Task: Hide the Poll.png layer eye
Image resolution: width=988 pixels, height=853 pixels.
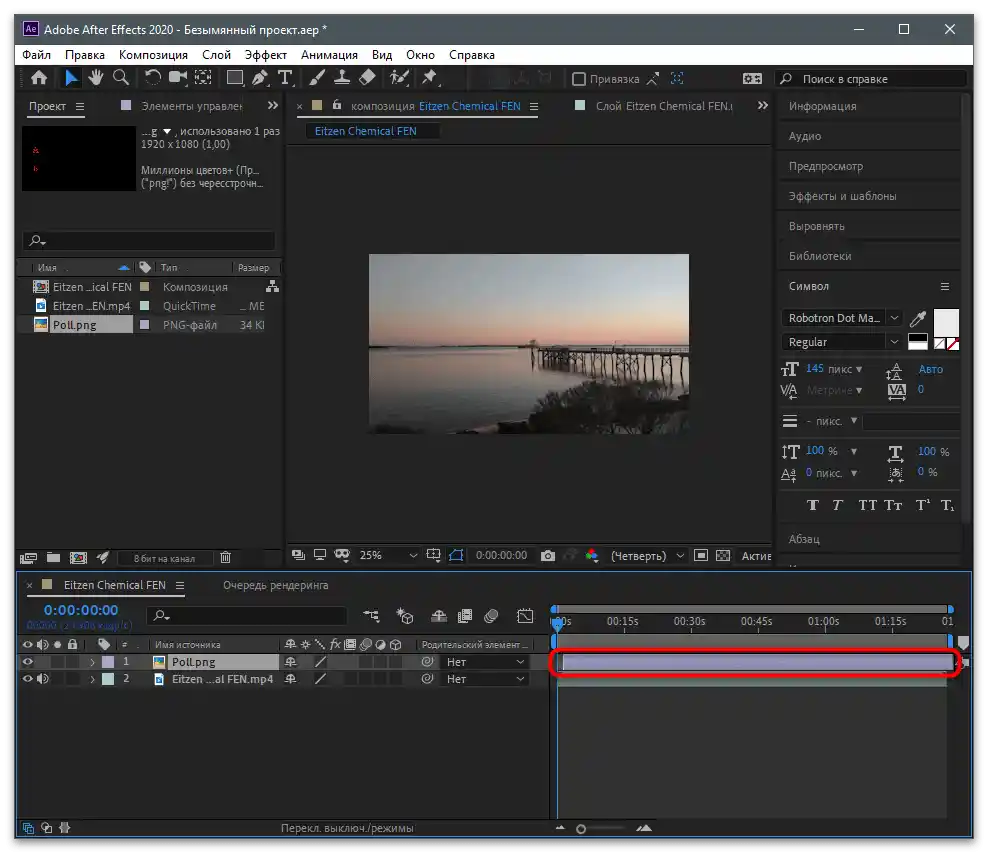Action: (x=27, y=662)
